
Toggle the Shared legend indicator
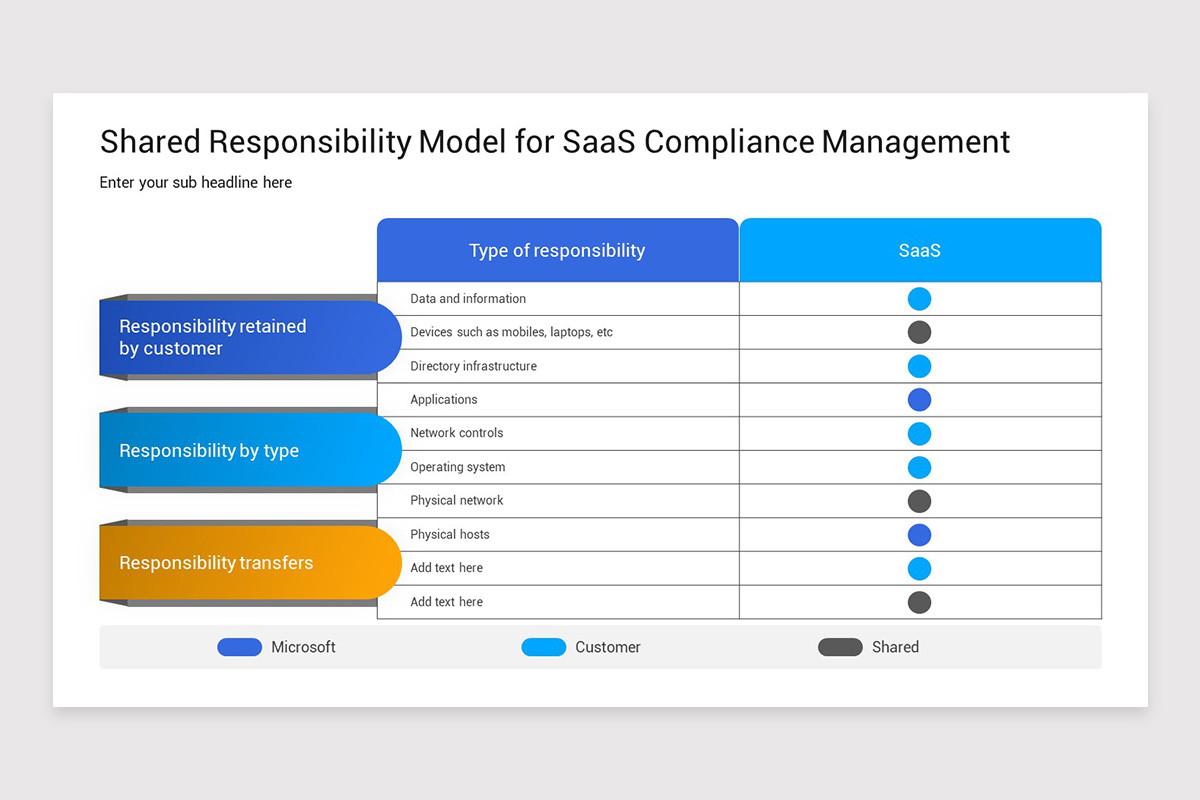coord(840,647)
